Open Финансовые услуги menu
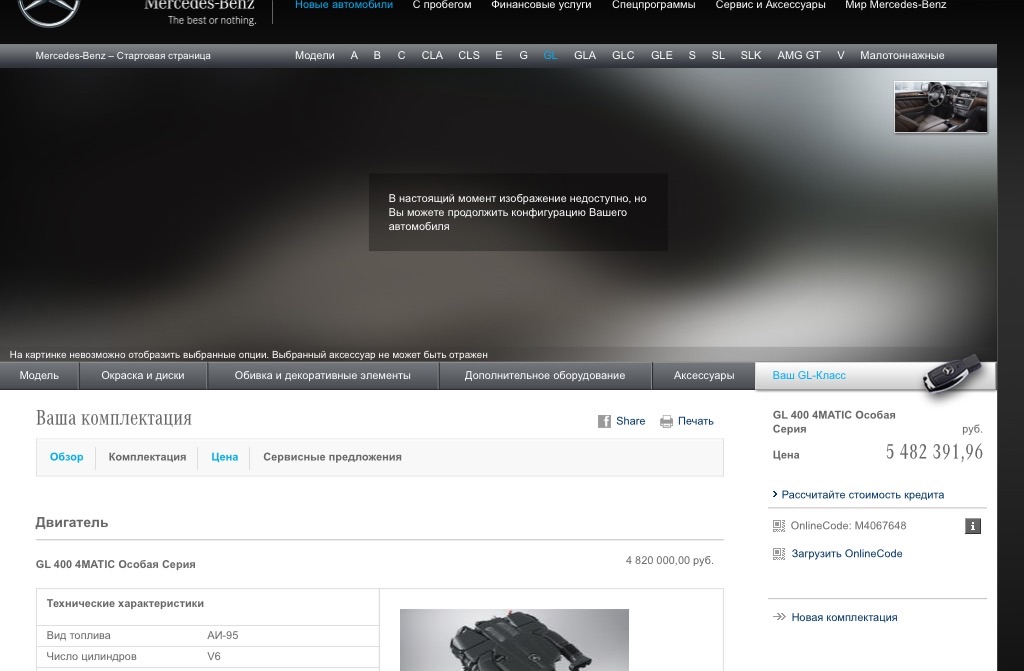Viewport: 1024px width, 671px height. (541, 5)
